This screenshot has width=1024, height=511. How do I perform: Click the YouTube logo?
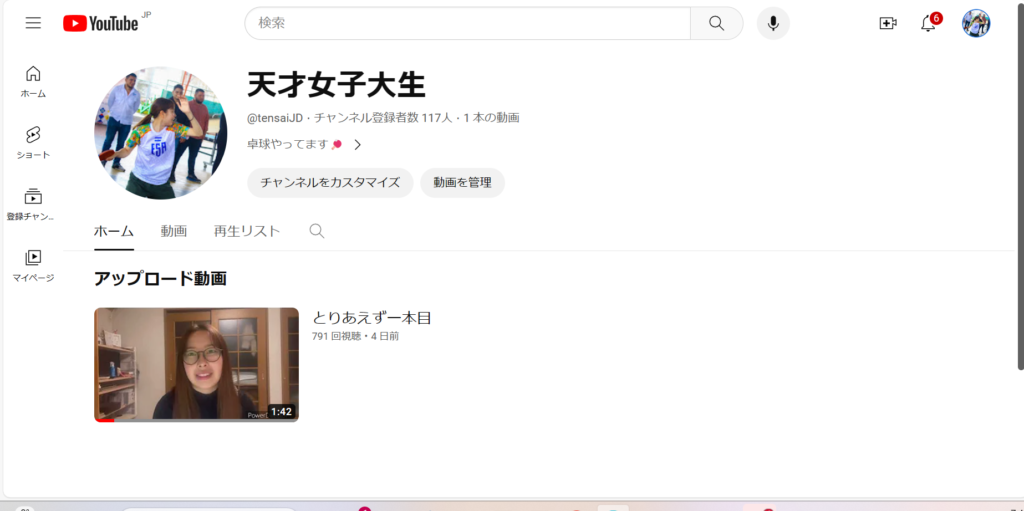(x=101, y=23)
